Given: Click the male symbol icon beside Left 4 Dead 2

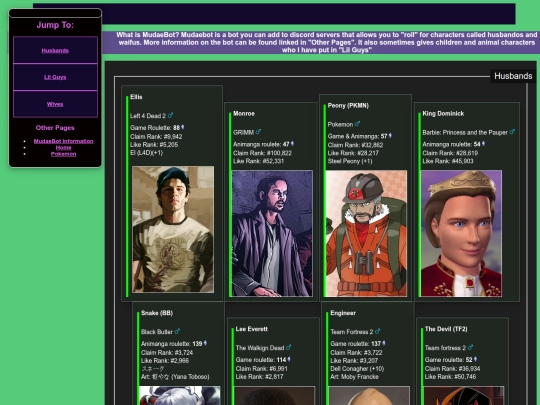Looking at the screenshot, I should 170,115.
